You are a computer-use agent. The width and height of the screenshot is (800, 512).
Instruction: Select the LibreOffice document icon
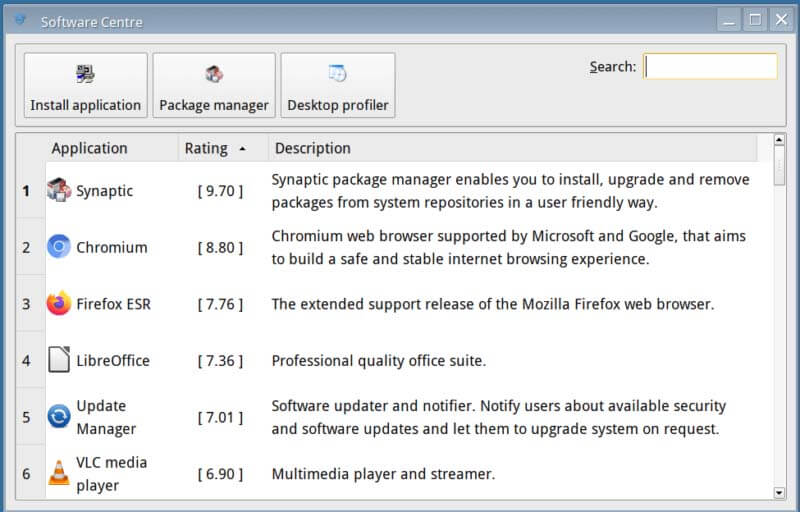click(59, 360)
